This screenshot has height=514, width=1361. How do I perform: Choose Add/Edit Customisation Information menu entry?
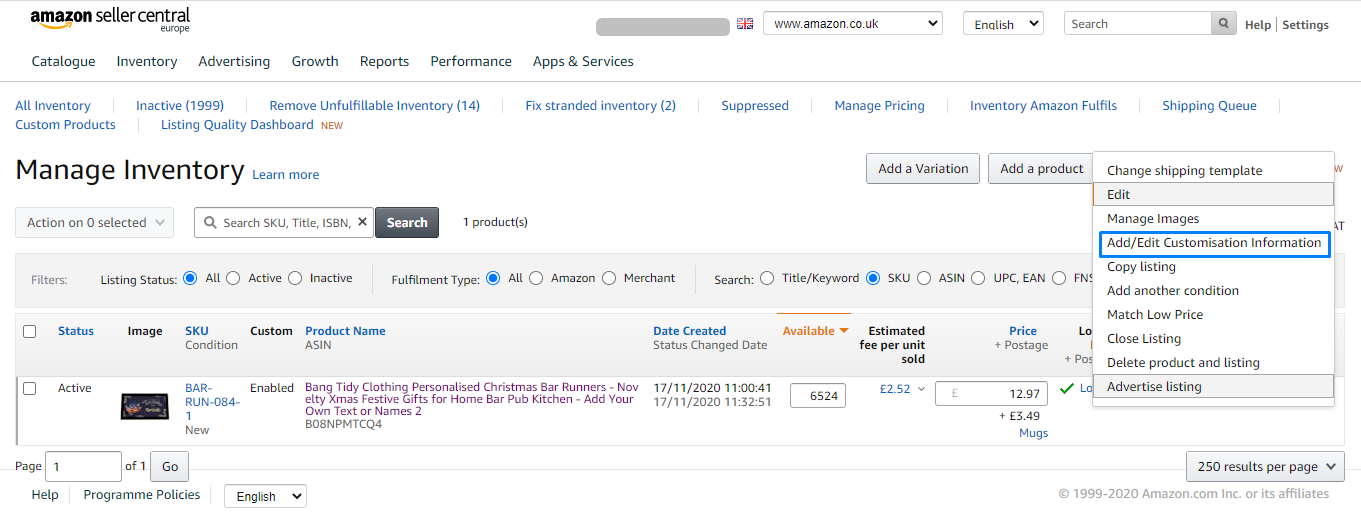pyautogui.click(x=1213, y=243)
